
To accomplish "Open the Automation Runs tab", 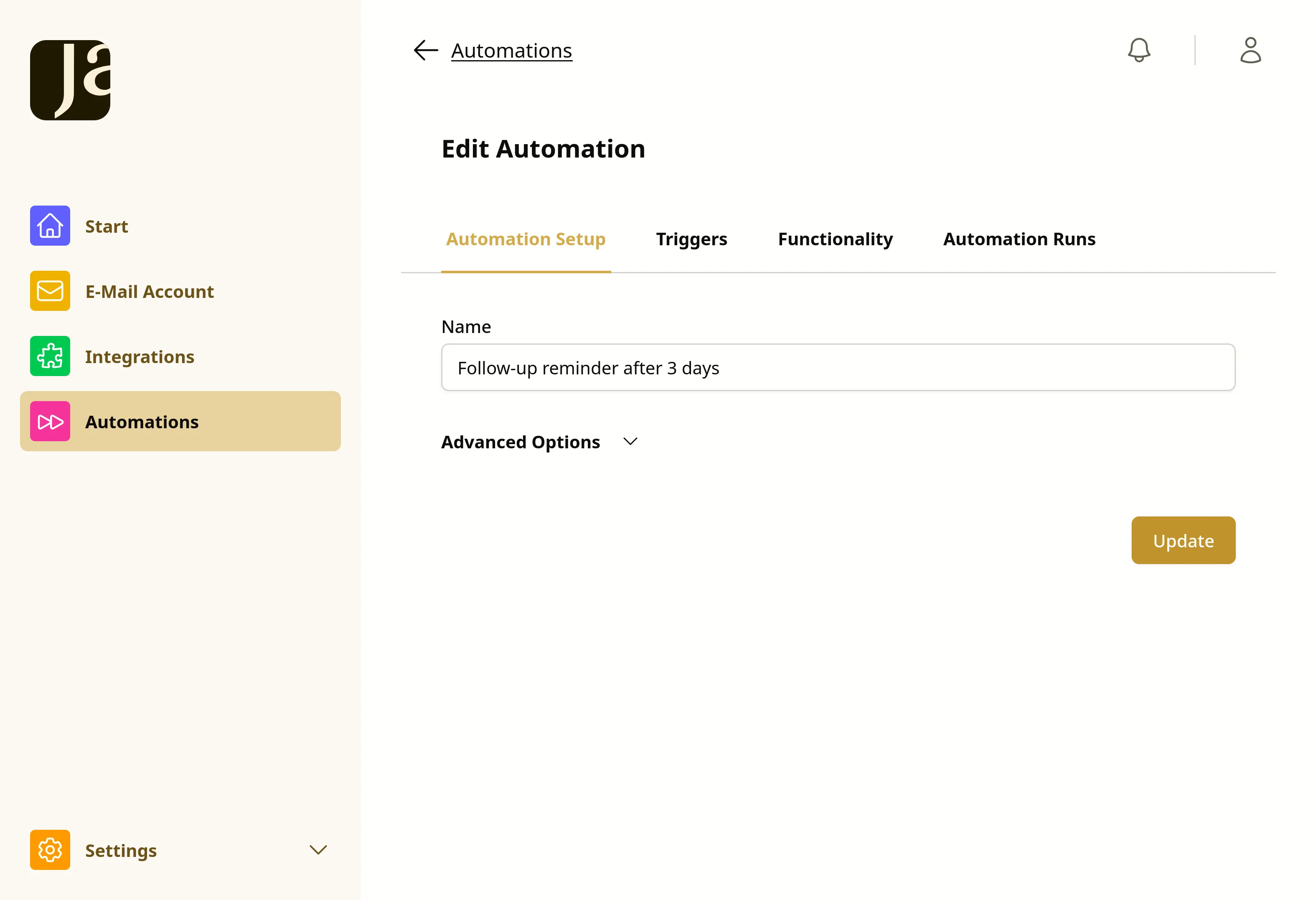I will click(x=1019, y=239).
